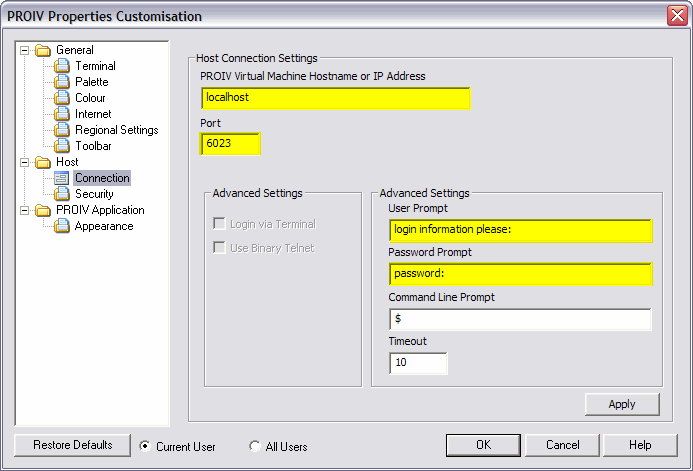
Task: Open the Toolbar settings page
Action: (x=93, y=146)
